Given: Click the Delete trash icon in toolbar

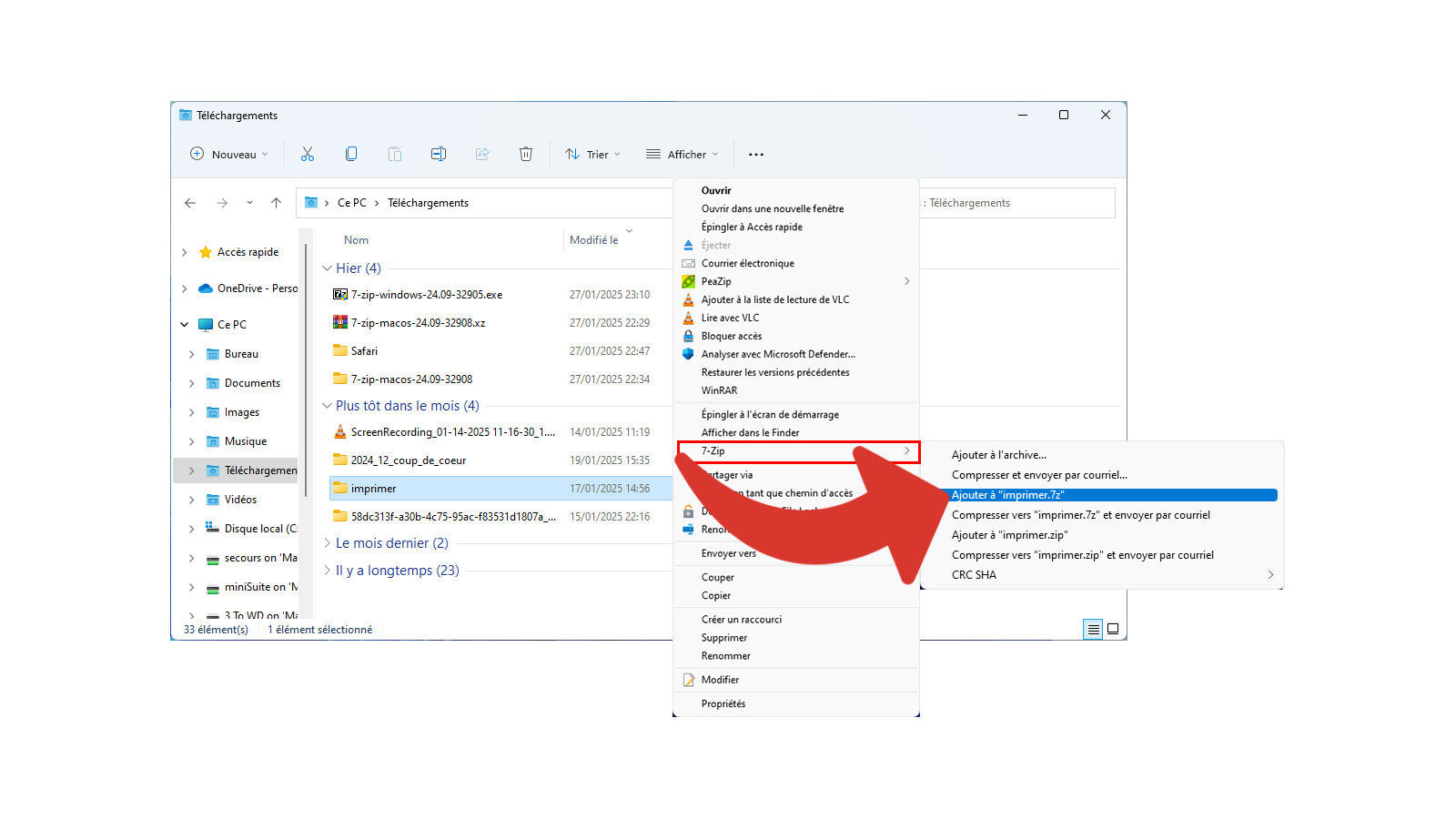Looking at the screenshot, I should coord(526,155).
